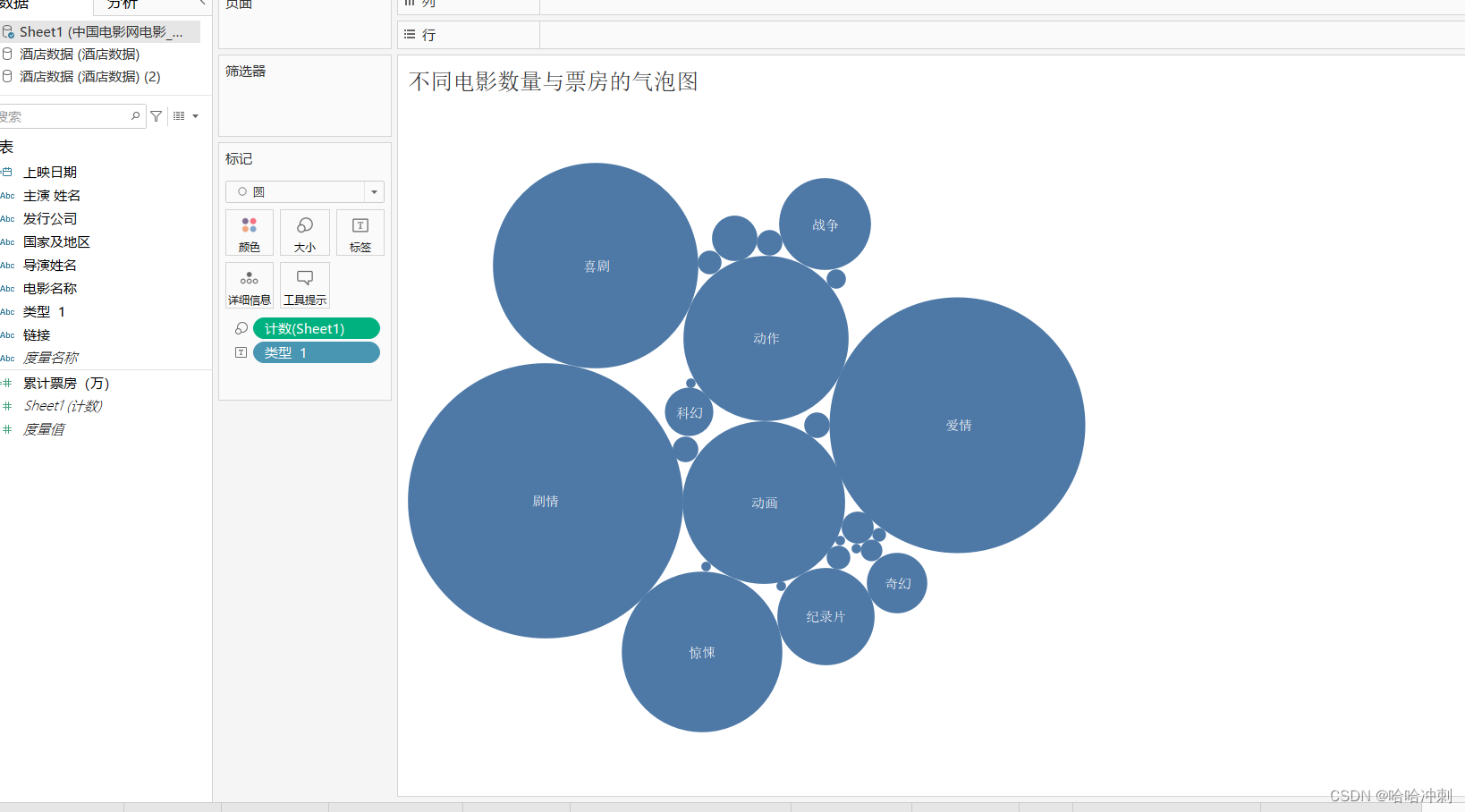The width and height of the screenshot is (1465, 812).
Task: Open the view-as-list options dropdown
Action: coord(185,116)
